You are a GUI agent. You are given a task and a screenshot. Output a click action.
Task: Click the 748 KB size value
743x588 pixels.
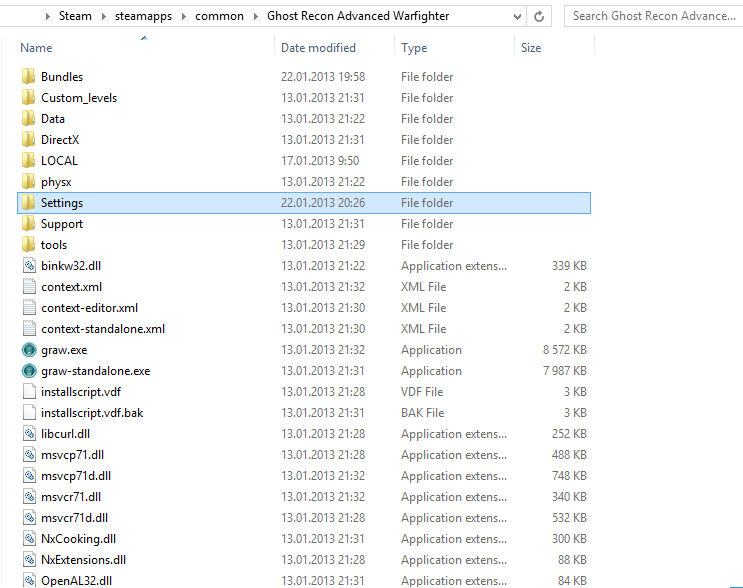[569, 476]
